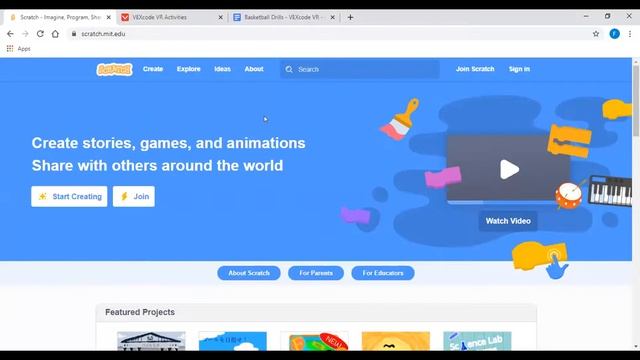Open first featured project thumbnail with building

click(151, 341)
